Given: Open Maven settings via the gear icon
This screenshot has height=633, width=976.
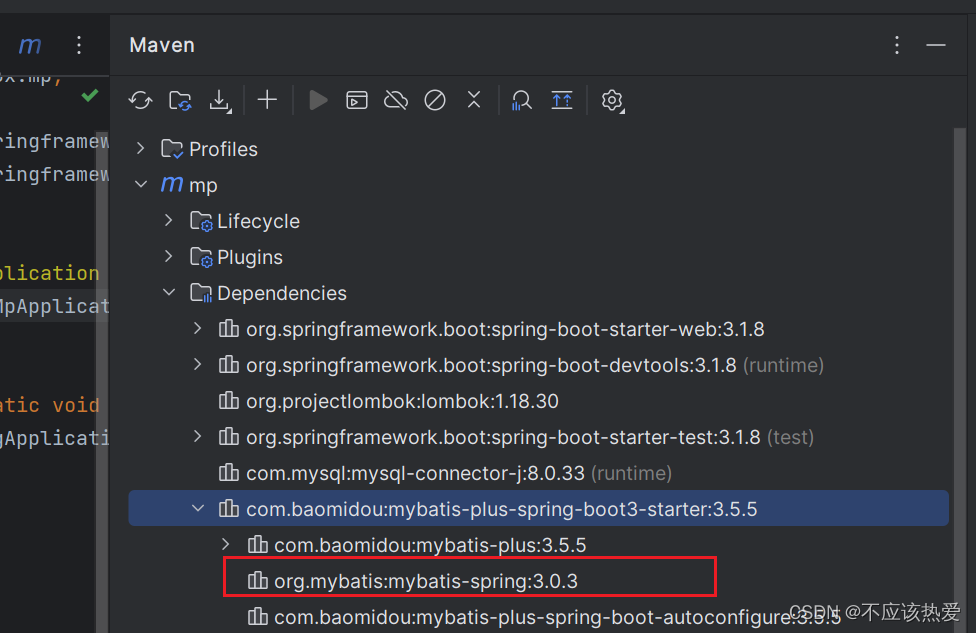Looking at the screenshot, I should coord(613,100).
